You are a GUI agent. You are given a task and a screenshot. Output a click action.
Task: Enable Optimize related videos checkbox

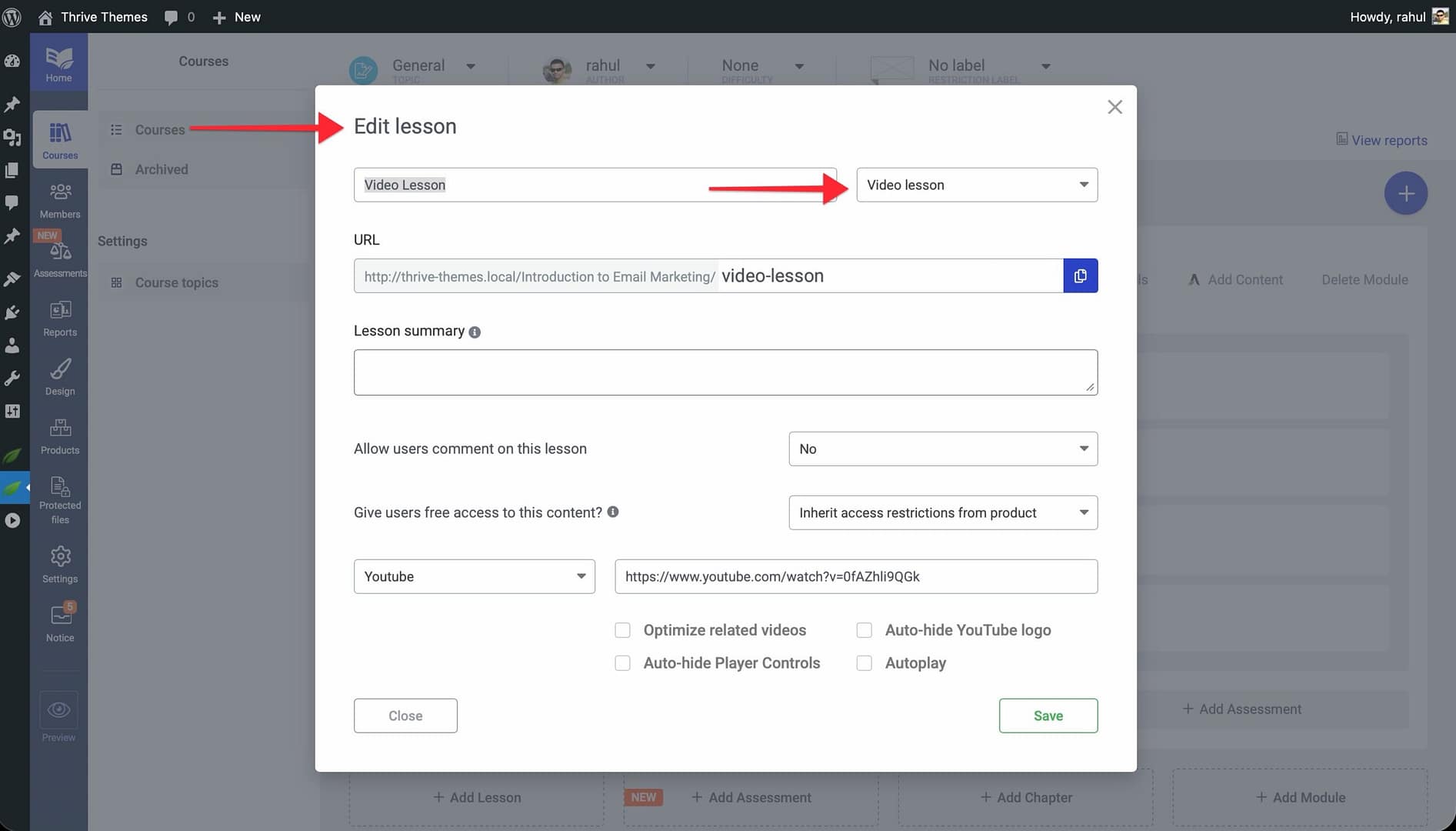[622, 630]
